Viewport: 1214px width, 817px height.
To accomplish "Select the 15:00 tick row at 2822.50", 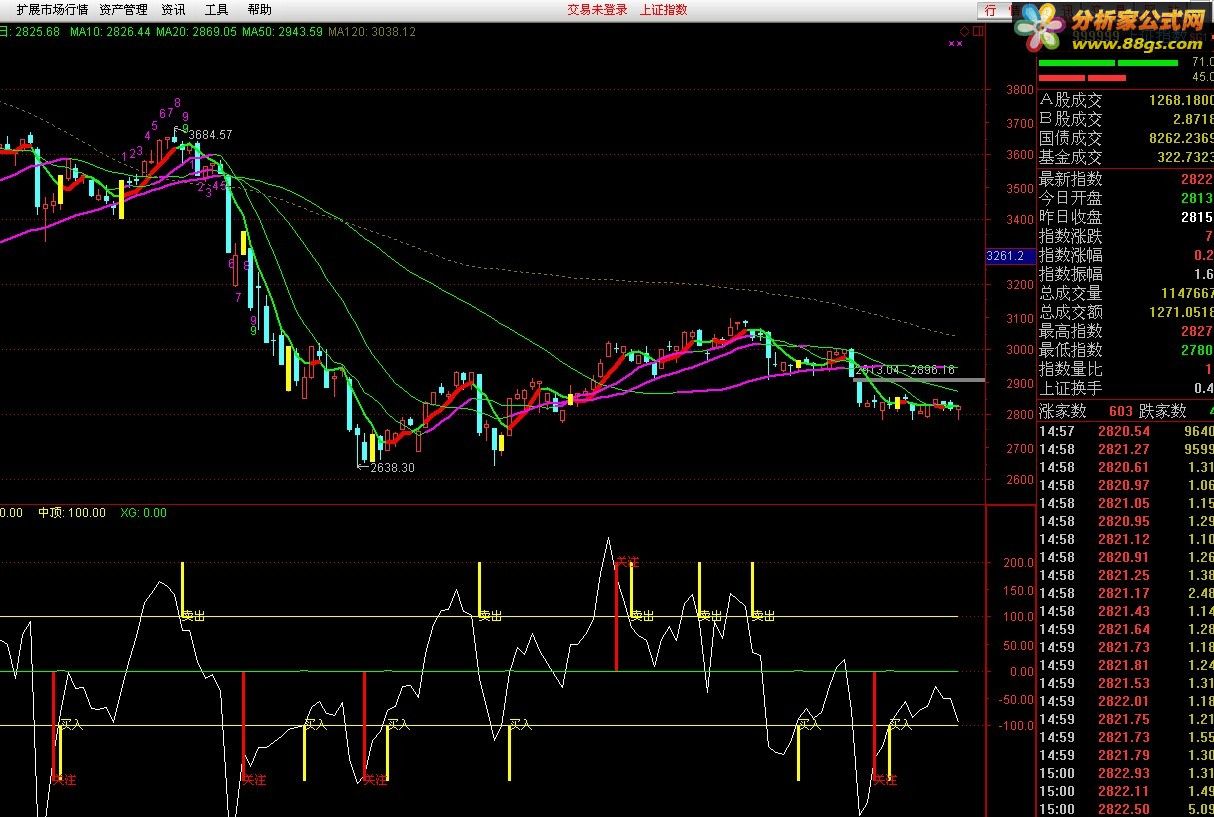I will pos(1125,809).
